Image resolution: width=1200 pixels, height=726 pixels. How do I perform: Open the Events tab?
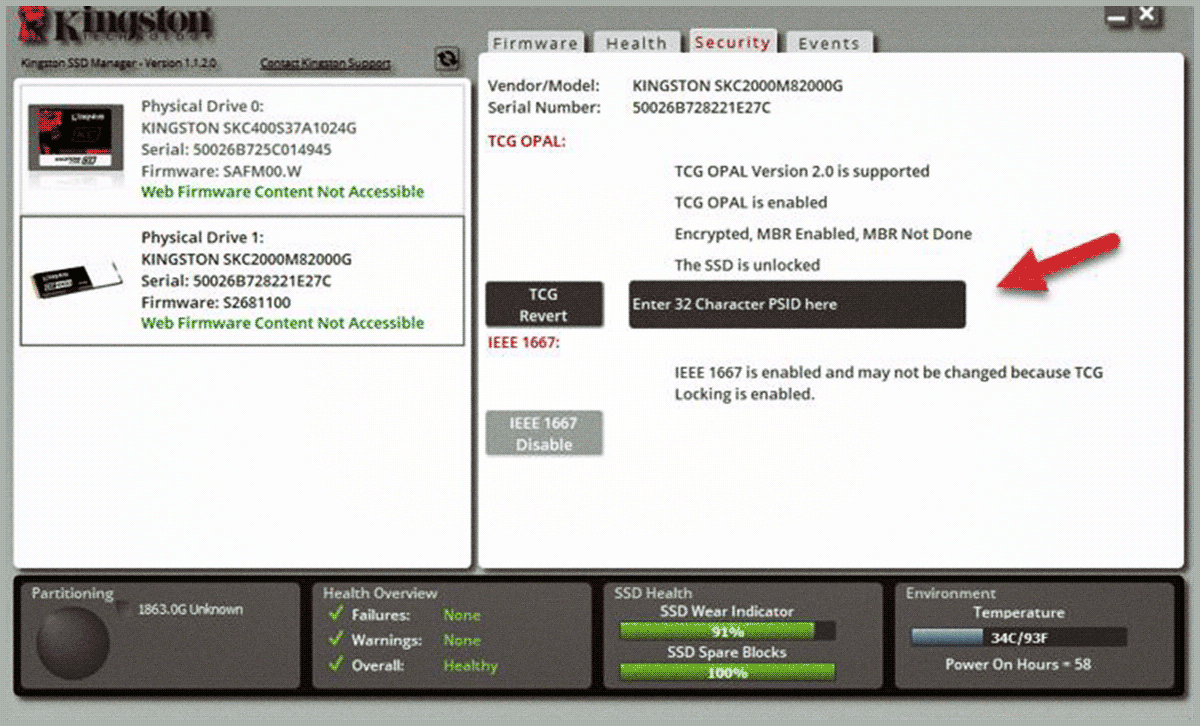click(828, 43)
